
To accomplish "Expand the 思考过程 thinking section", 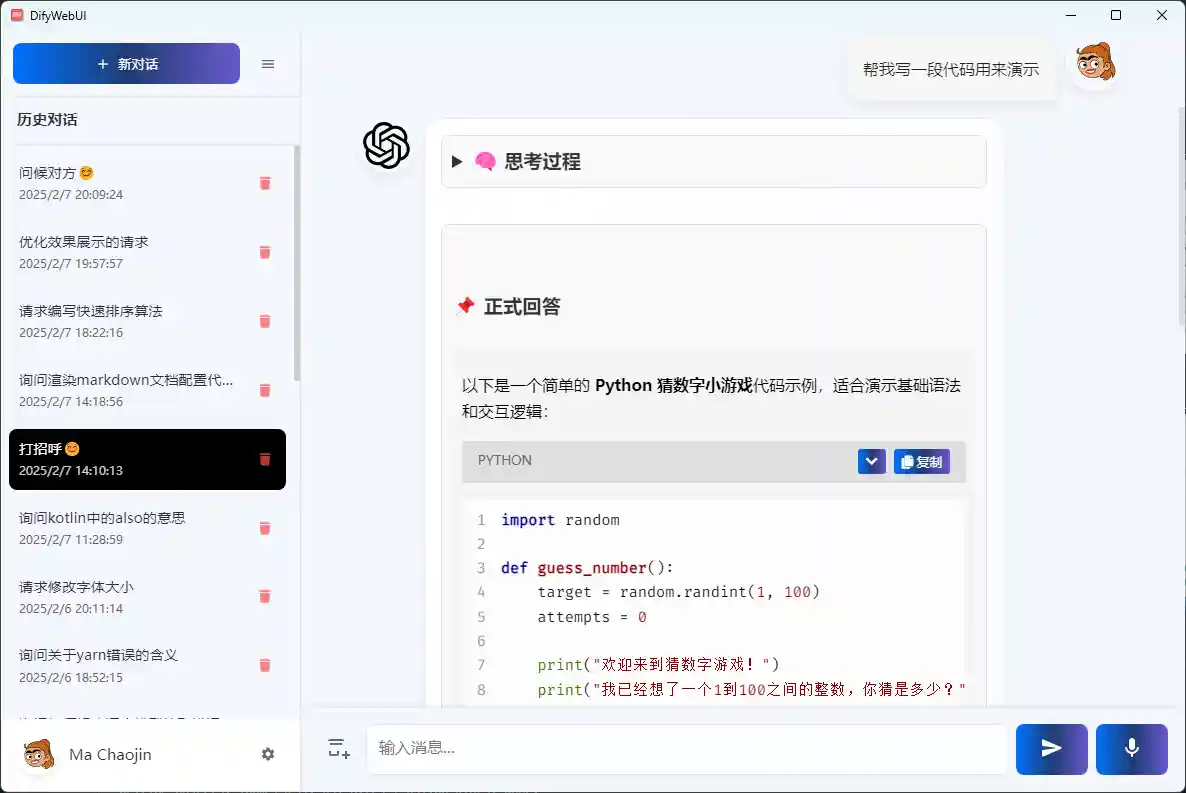I will [x=713, y=161].
